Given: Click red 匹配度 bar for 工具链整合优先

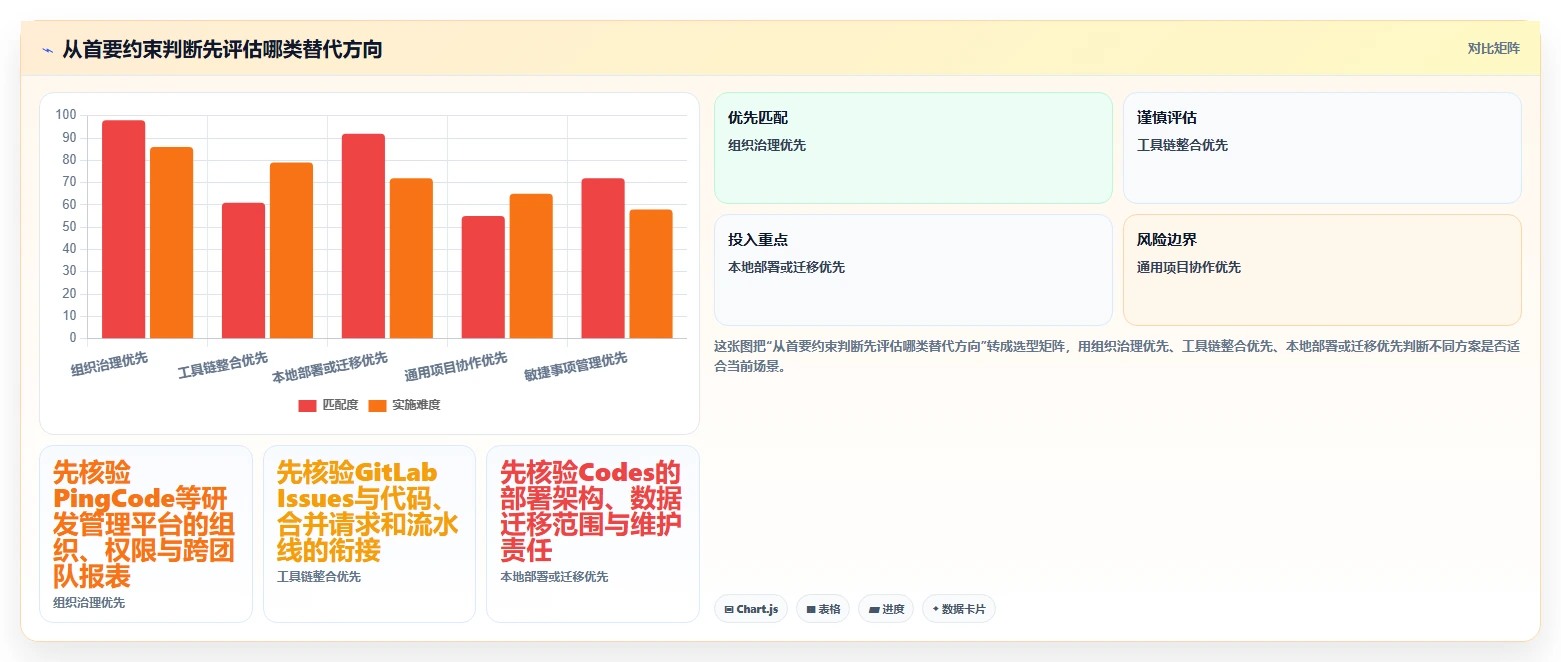Looking at the screenshot, I should coord(244,271).
